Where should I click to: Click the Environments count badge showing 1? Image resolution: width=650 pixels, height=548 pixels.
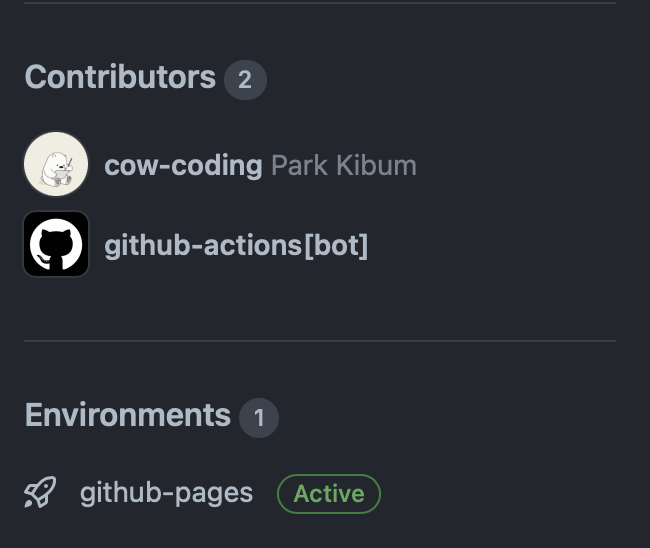[x=259, y=417]
